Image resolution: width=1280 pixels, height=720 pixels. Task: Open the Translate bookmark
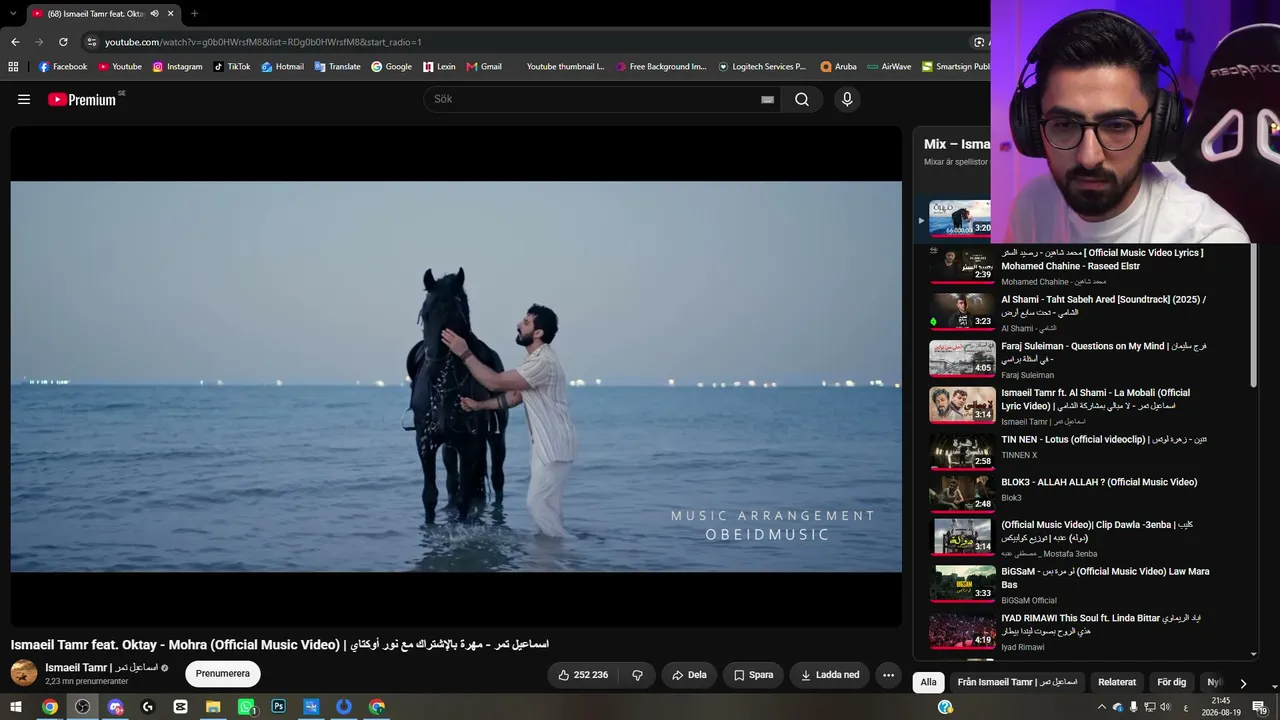pos(337,67)
